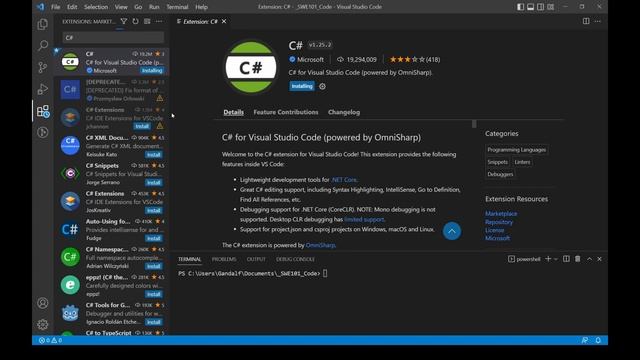Select the Programming Languages category tag
Viewport: 640px width, 360px height.
[x=516, y=150]
